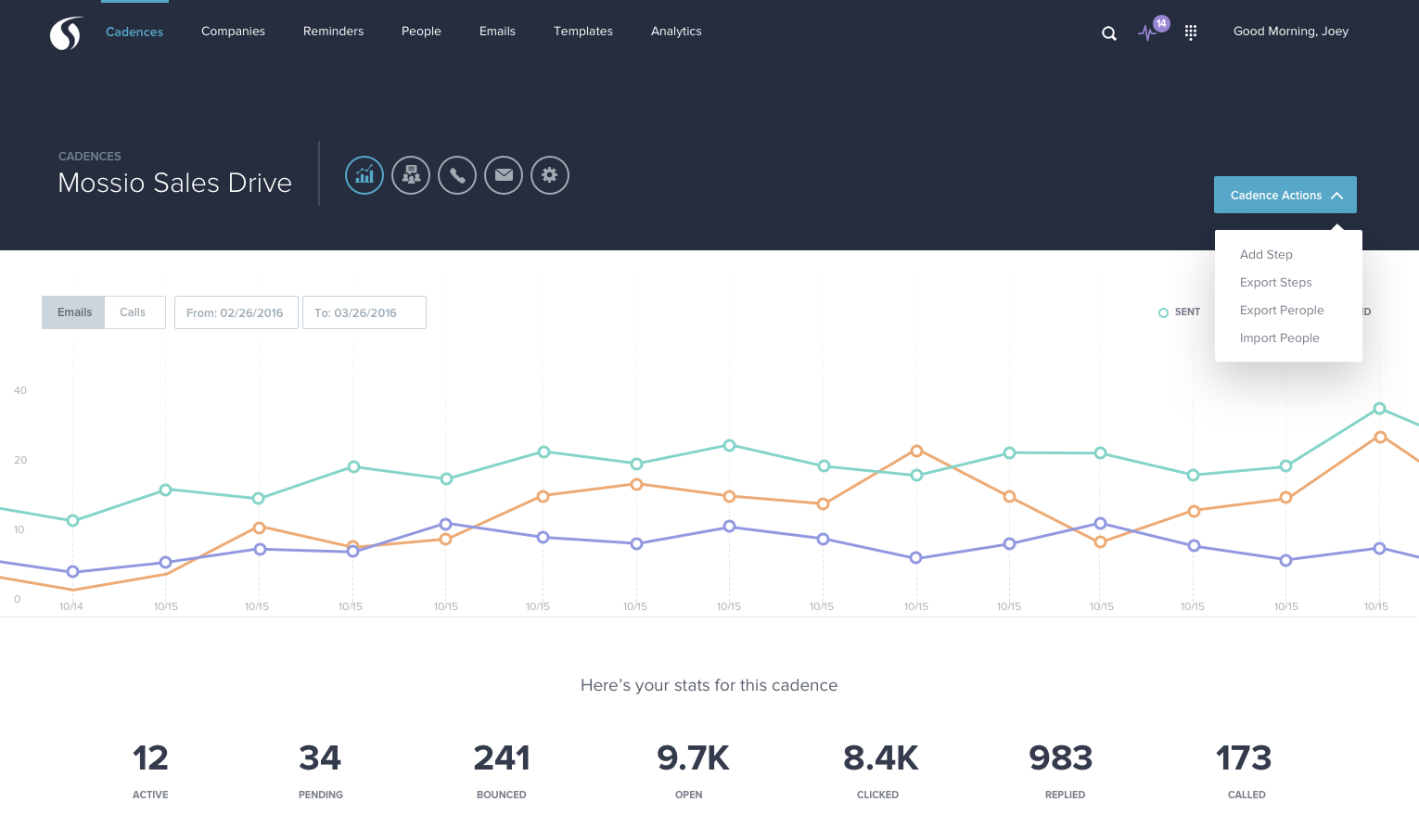The width and height of the screenshot is (1419, 840).
Task: Select the envelope email round icon
Action: point(504,175)
